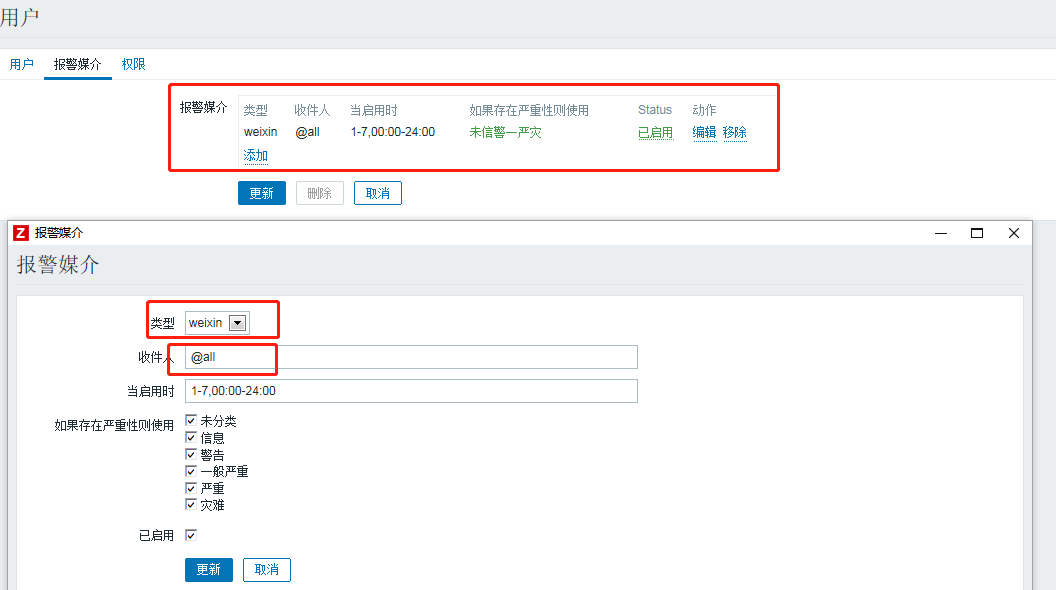This screenshot has width=1056, height=590.
Task: Uncheck the 信息 severity checkbox
Action: (x=191, y=438)
